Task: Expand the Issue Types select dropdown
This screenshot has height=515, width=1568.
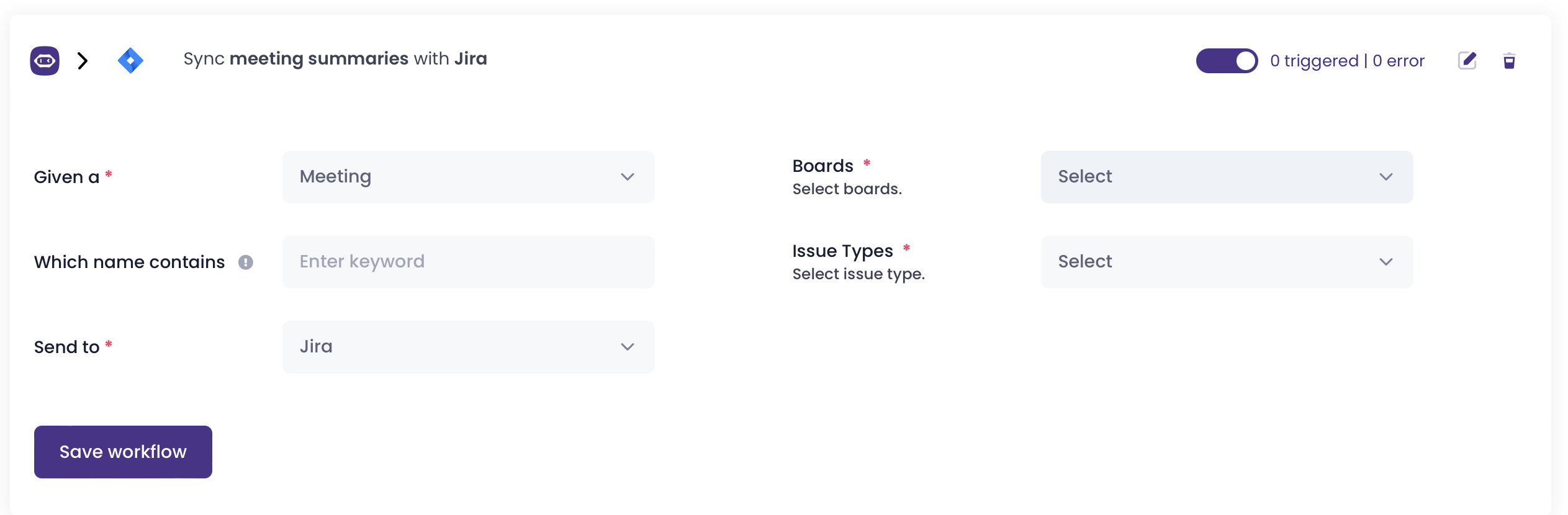Action: [x=1226, y=262]
